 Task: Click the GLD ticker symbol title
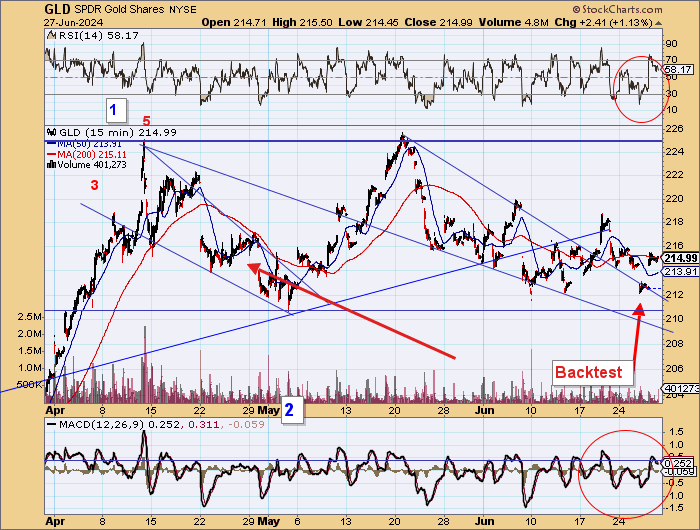pyautogui.click(x=57, y=8)
